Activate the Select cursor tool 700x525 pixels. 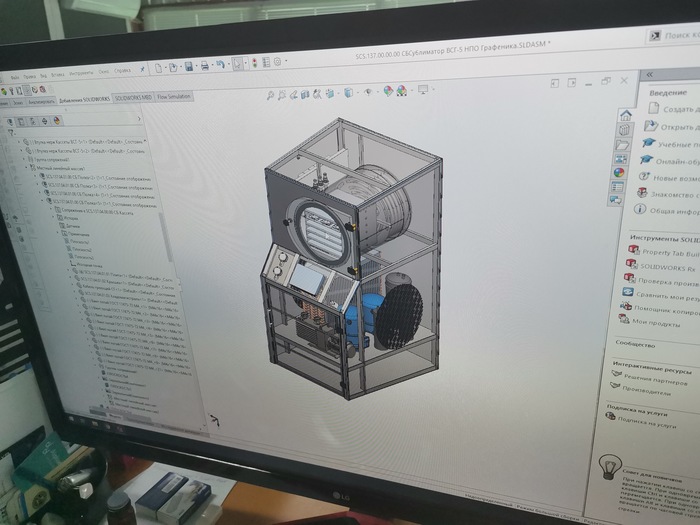[x=238, y=64]
